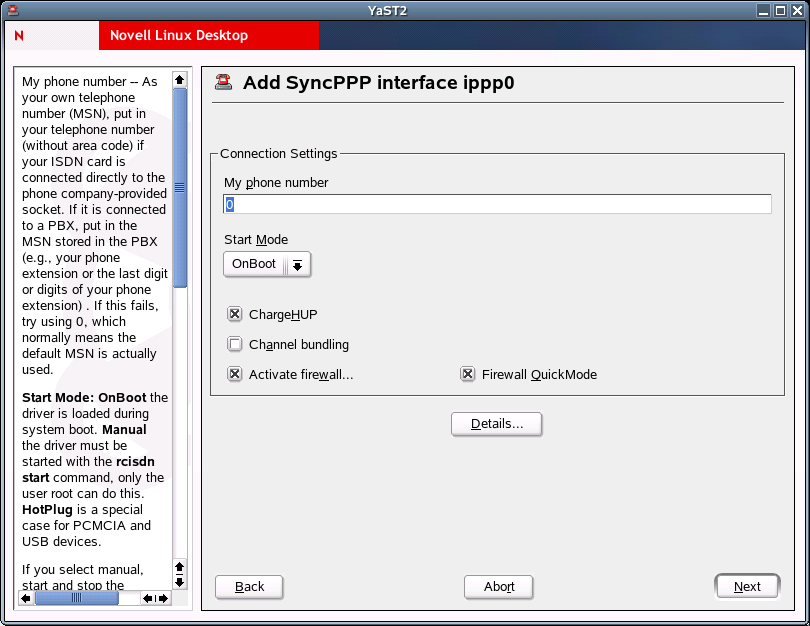Uncheck Firewall QuickMode
810x626 pixels.
point(468,374)
